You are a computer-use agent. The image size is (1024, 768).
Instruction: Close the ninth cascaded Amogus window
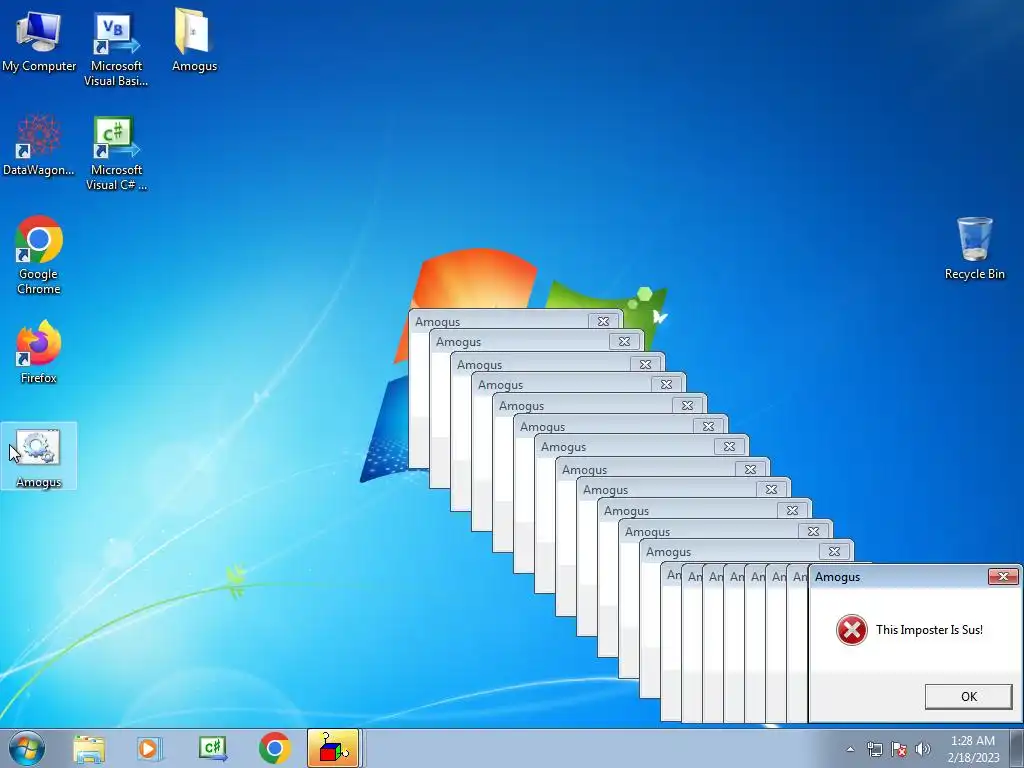(x=771, y=489)
